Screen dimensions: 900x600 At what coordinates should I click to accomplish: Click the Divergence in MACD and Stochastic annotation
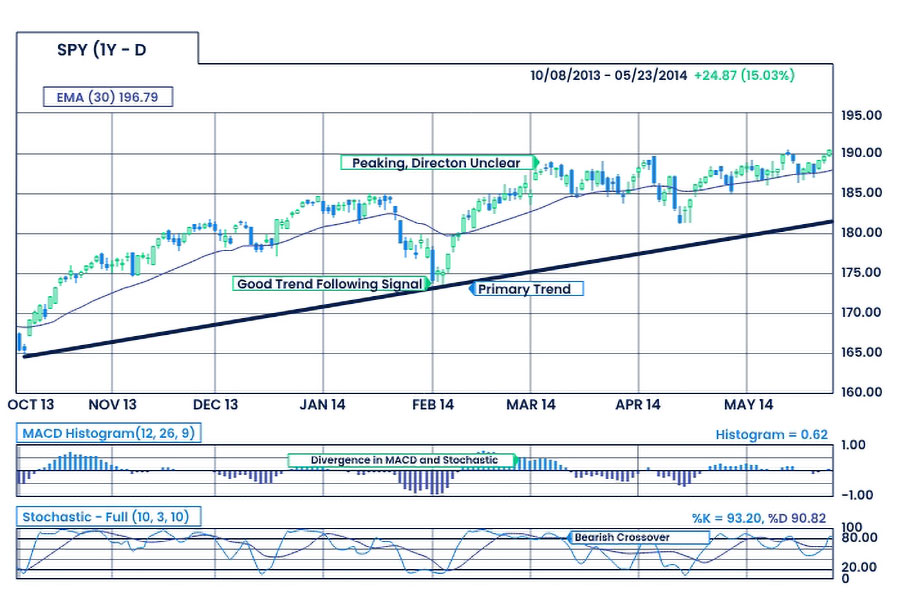click(x=403, y=460)
